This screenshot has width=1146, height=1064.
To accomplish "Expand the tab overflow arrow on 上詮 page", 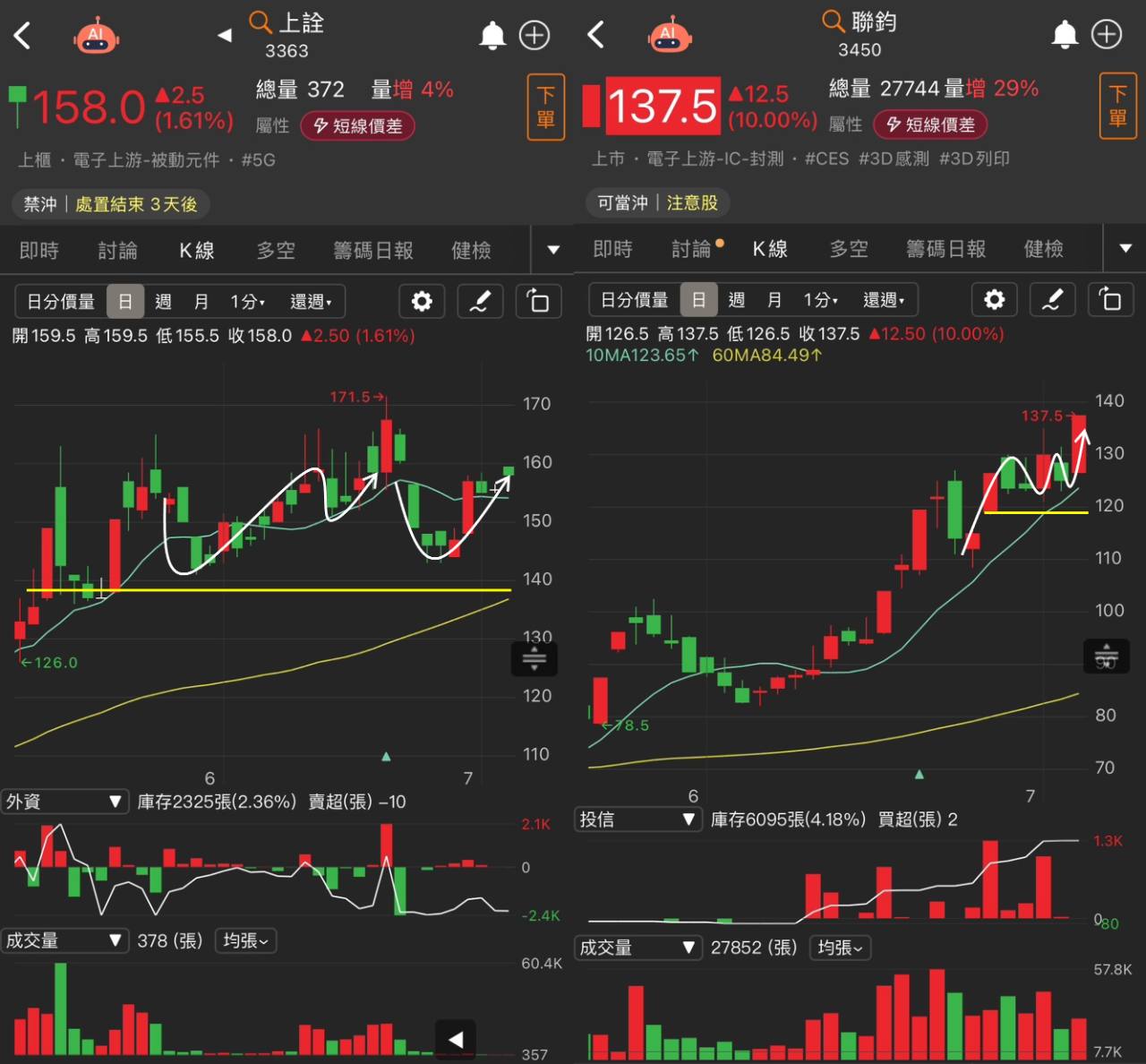I will pyautogui.click(x=553, y=250).
